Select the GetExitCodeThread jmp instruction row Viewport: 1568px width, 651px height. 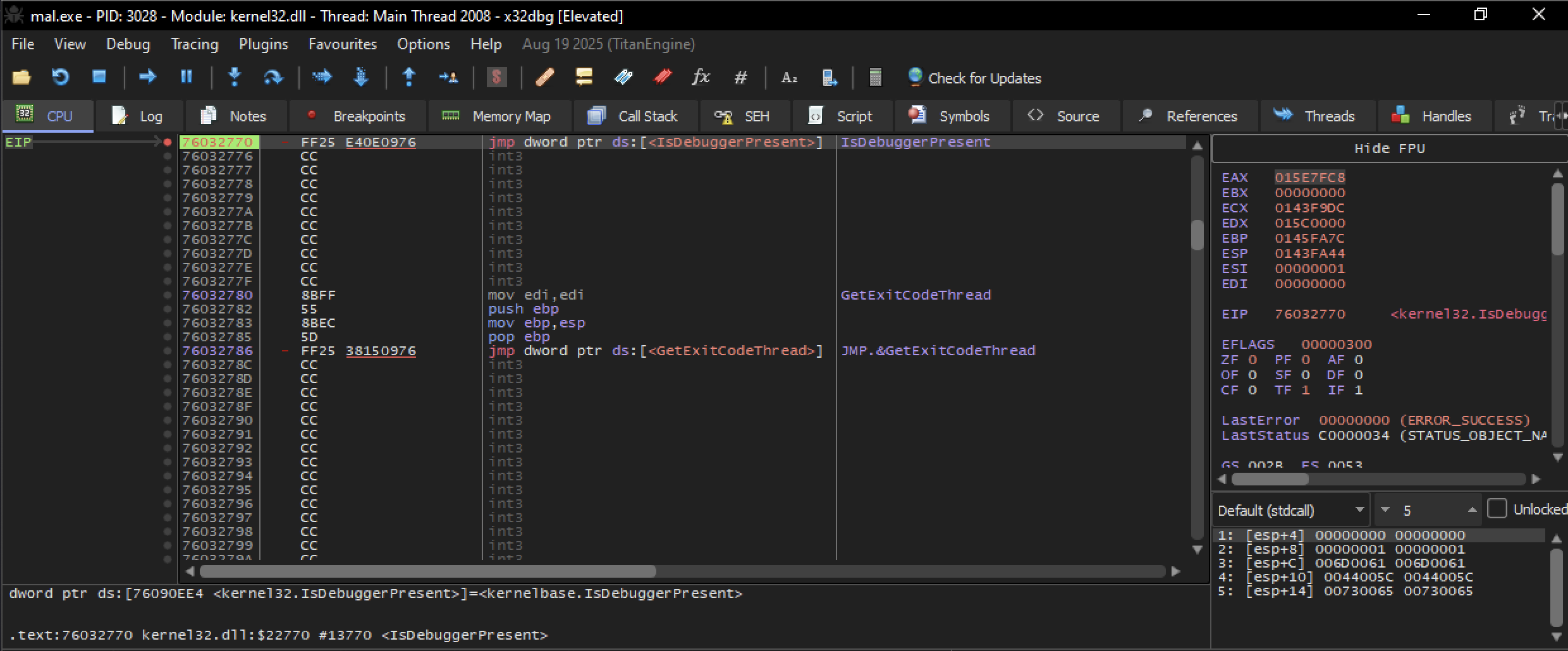682,351
